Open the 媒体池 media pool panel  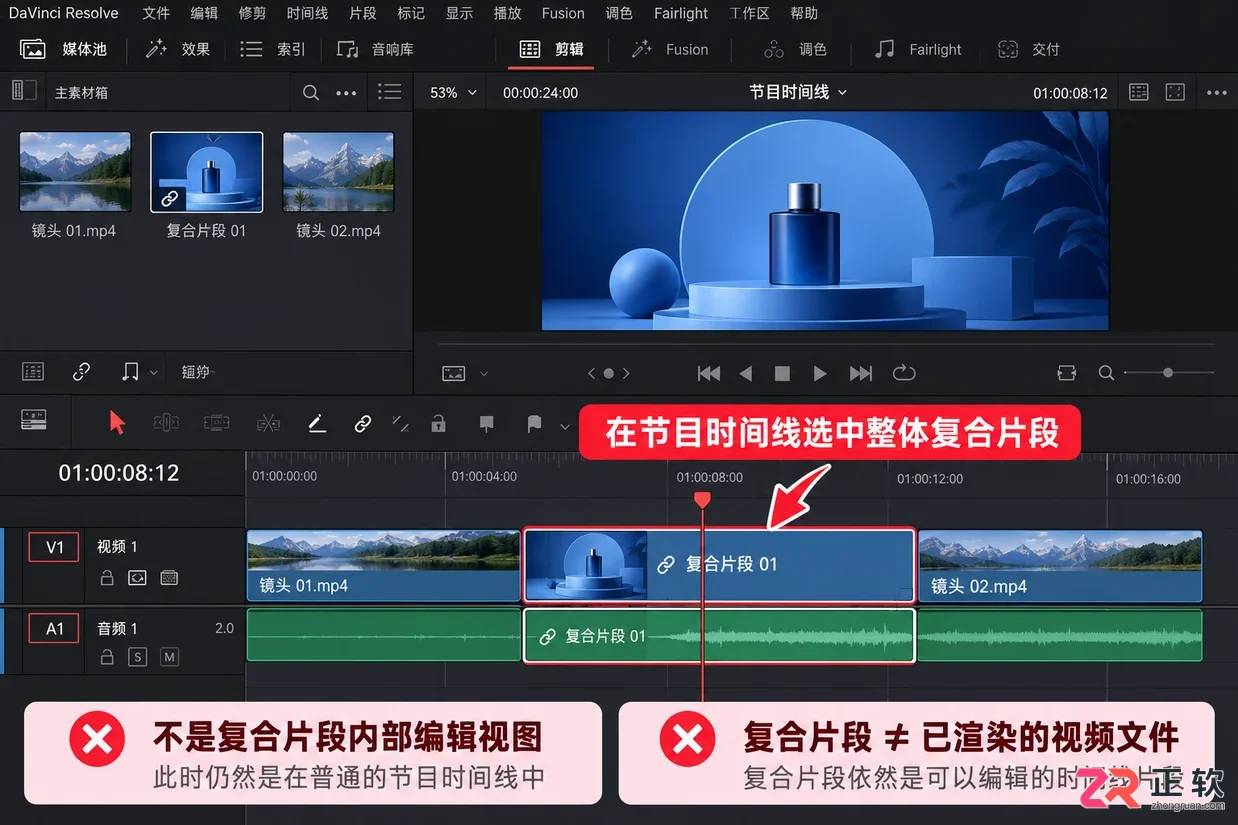63,49
